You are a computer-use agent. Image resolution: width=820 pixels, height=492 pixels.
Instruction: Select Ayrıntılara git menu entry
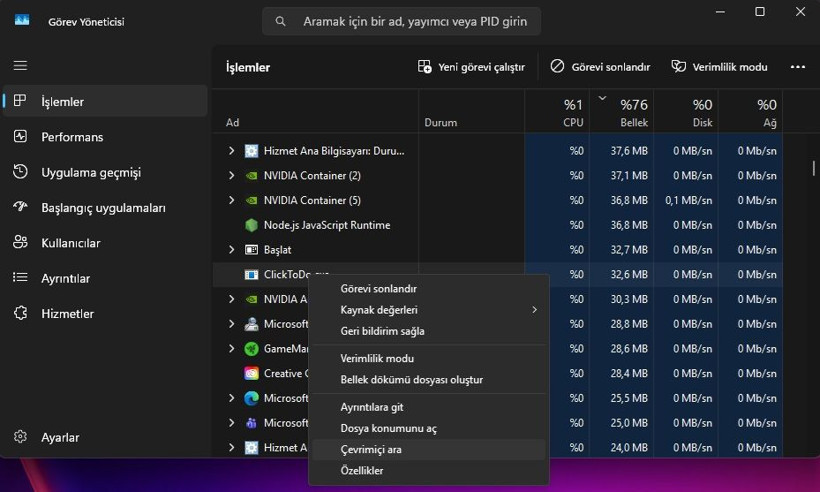pos(429,407)
